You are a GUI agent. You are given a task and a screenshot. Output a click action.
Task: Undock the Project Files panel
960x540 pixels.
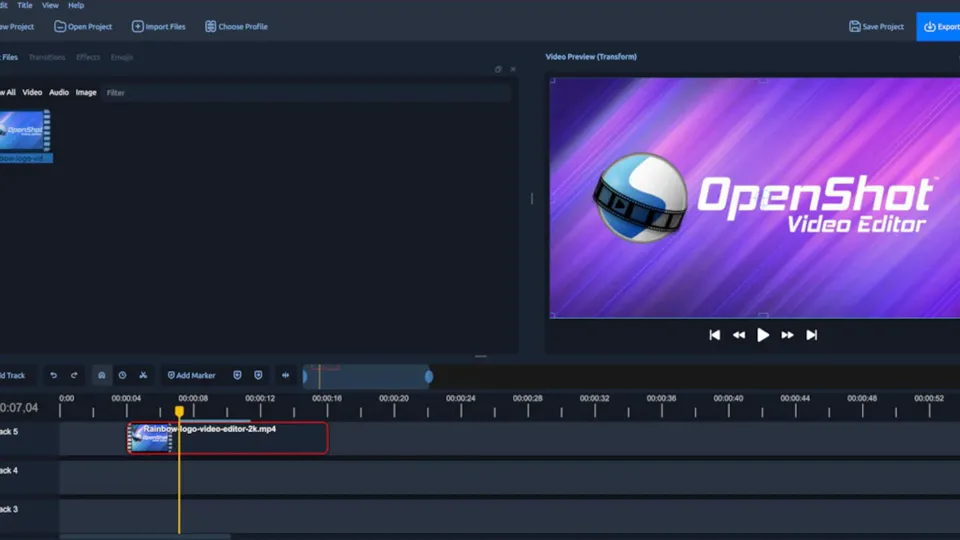pos(498,69)
